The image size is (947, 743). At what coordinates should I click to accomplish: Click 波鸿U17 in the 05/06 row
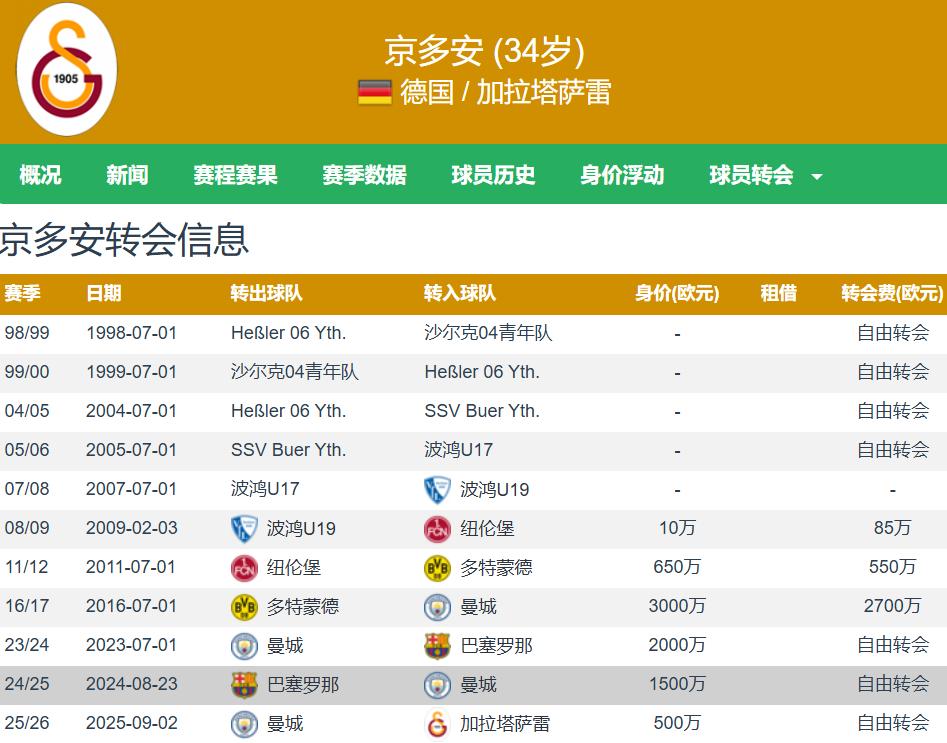click(x=458, y=450)
